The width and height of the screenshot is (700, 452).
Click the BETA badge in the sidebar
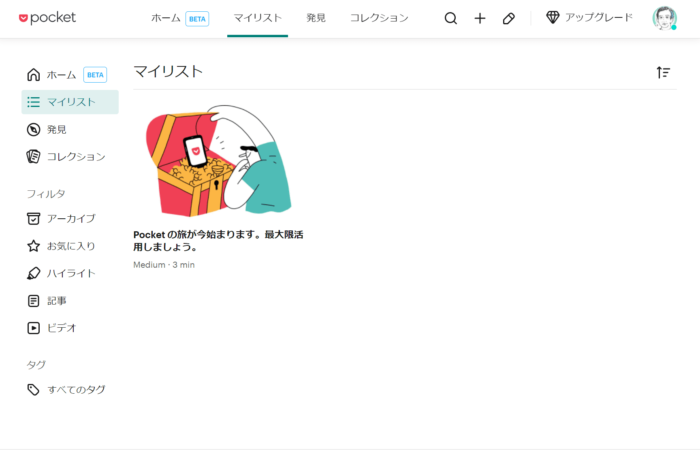point(95,75)
